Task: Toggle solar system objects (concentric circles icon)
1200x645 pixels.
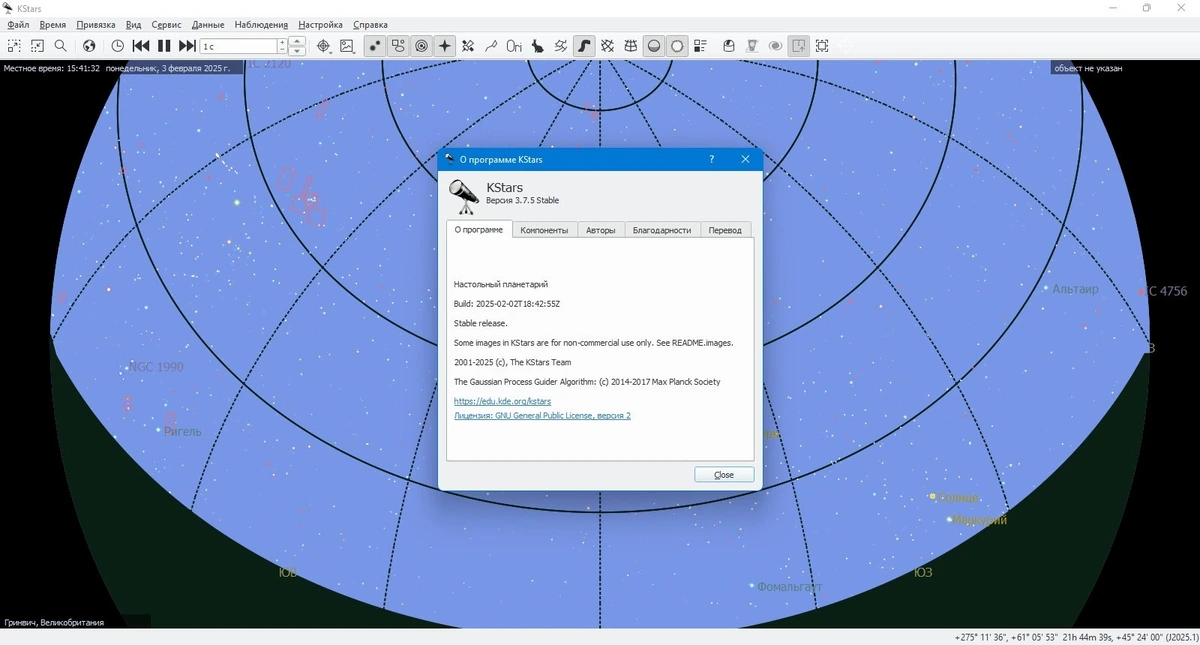Action: tap(422, 45)
